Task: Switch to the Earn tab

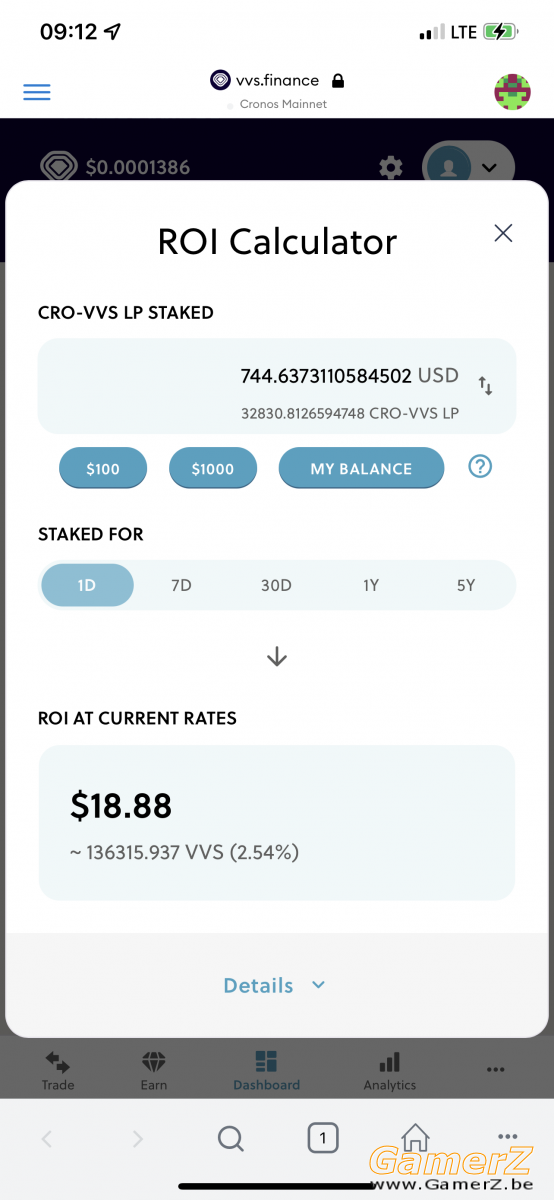Action: 154,1071
